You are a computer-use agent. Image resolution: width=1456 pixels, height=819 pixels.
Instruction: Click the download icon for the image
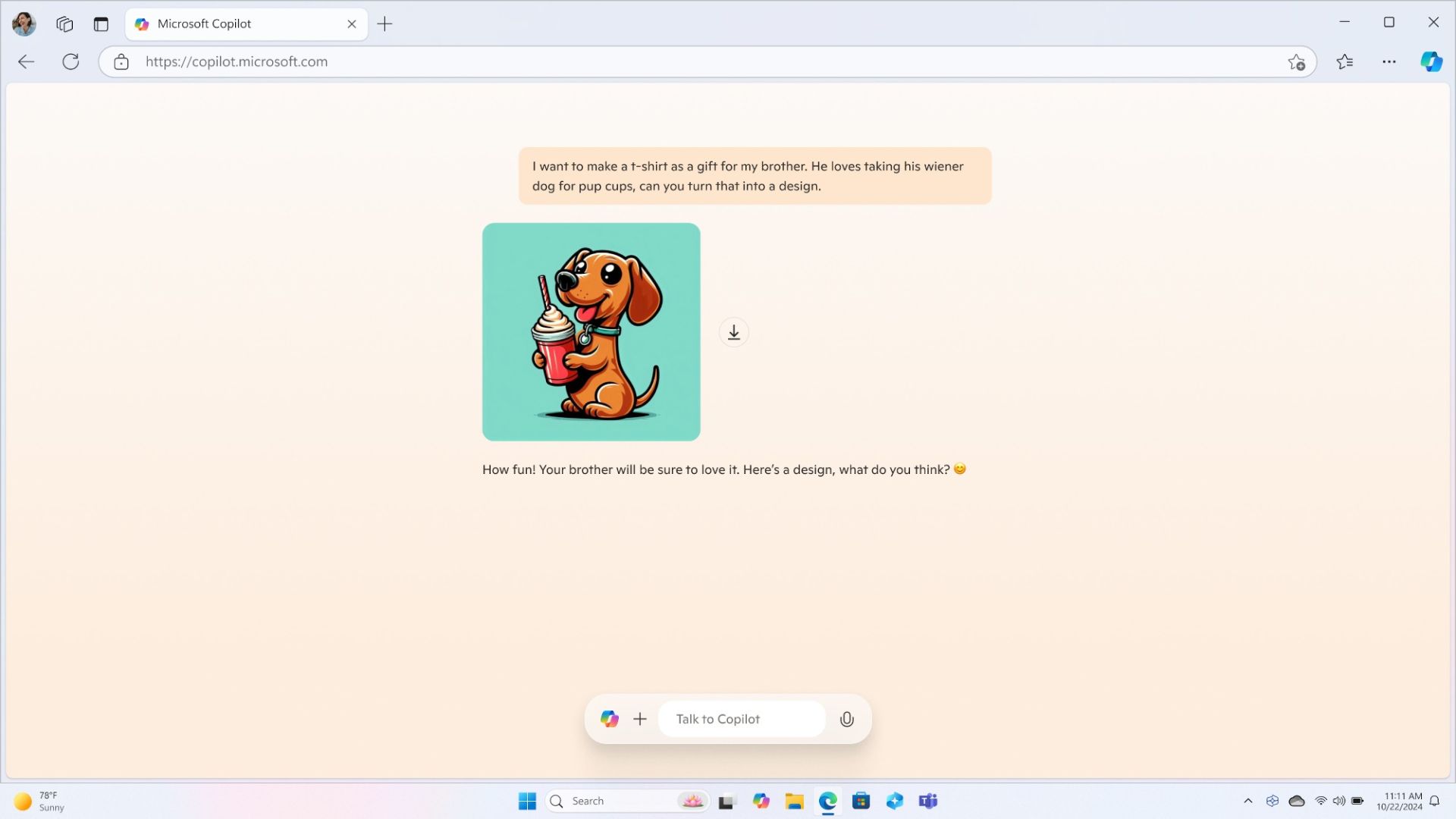point(733,331)
